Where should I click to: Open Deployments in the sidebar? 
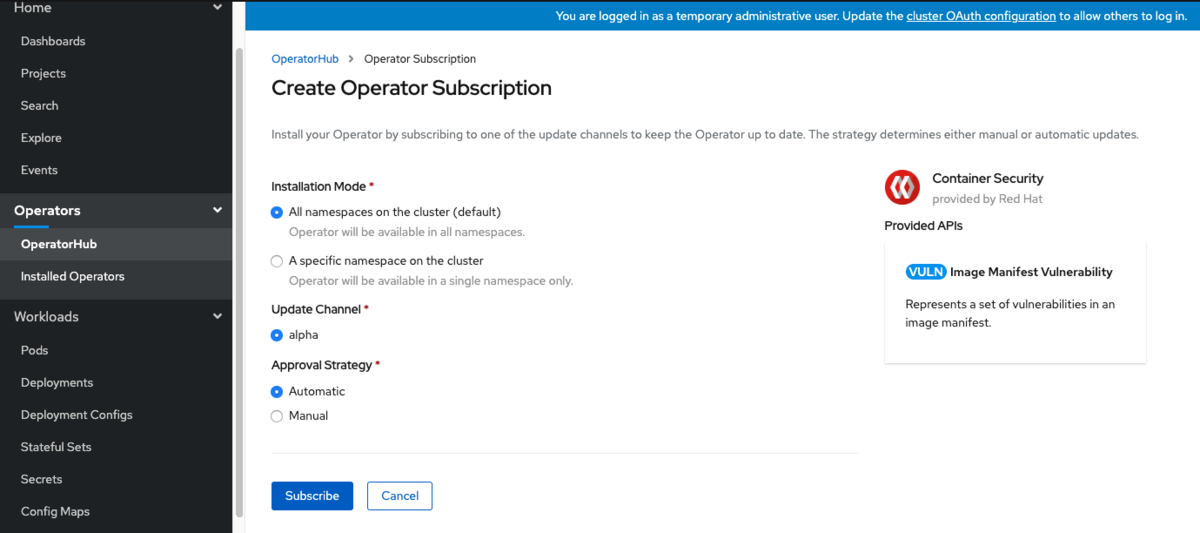click(x=57, y=382)
